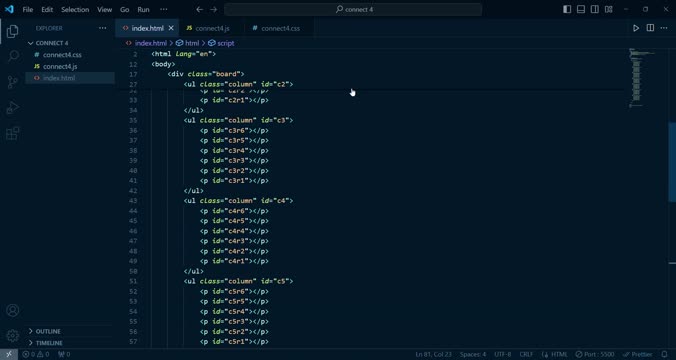Screen dimensions: 676x360
Task: Select index.html in the Explorer
Action: (70, 78)
